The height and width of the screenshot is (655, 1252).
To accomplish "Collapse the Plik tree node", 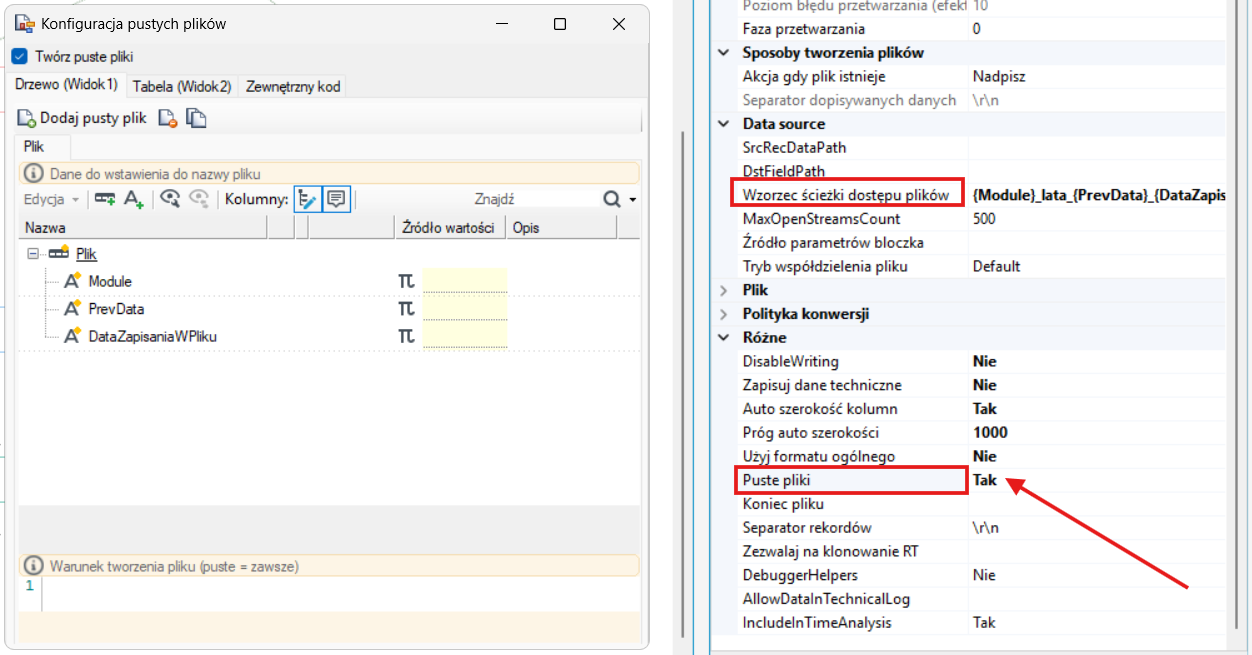I will point(33,255).
